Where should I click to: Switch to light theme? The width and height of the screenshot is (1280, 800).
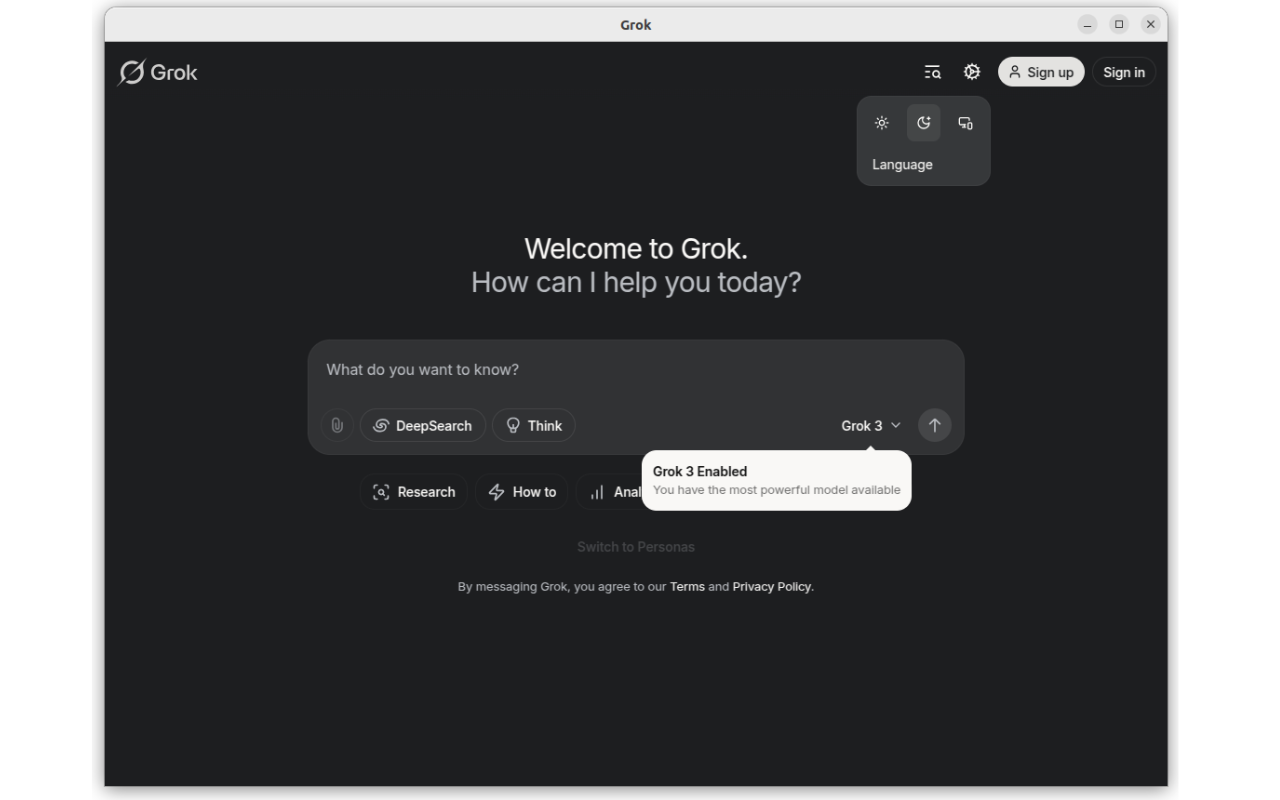coord(882,122)
